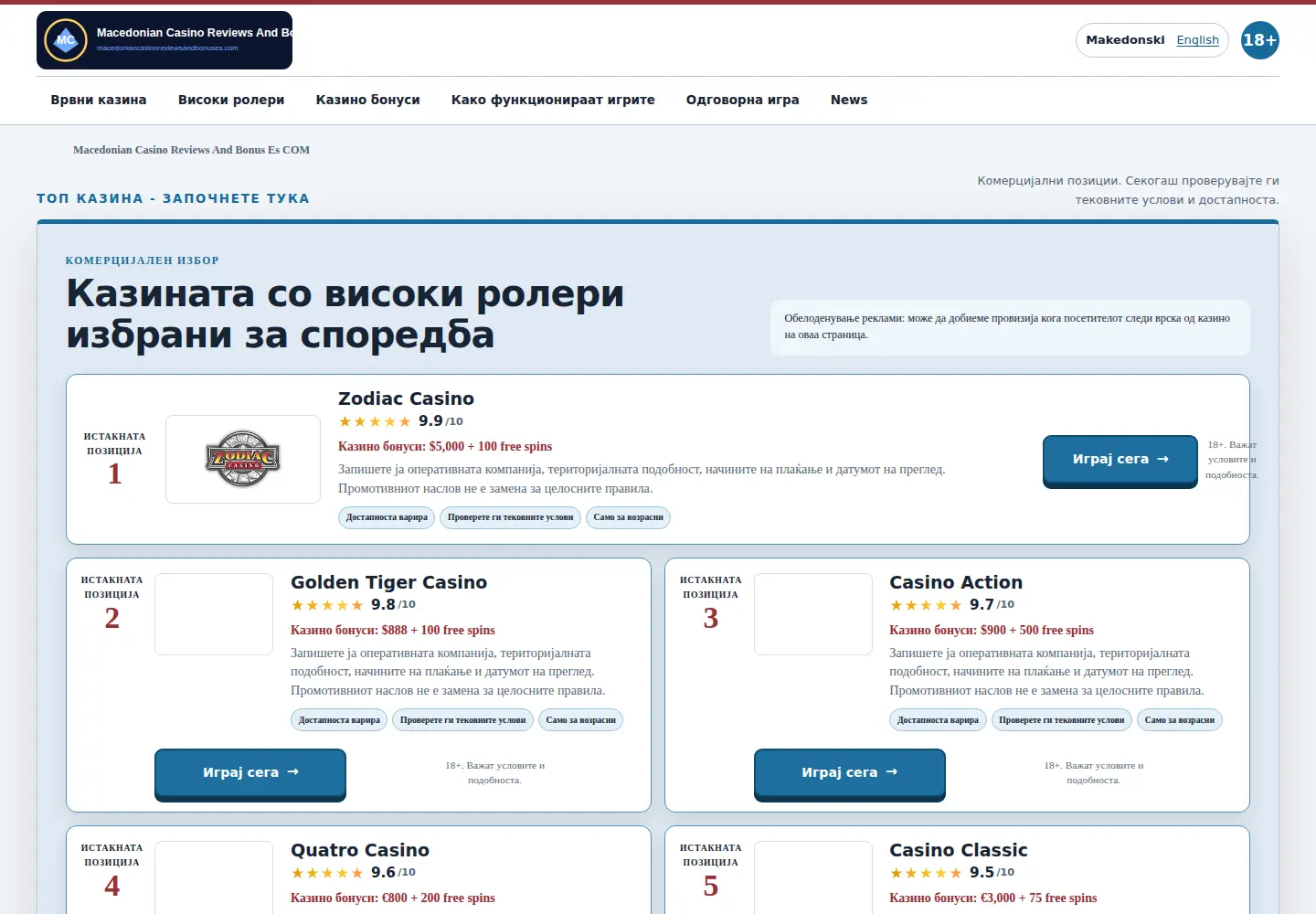Go to Казино бонуси menu item
Image resolution: width=1316 pixels, height=914 pixels.
(368, 101)
